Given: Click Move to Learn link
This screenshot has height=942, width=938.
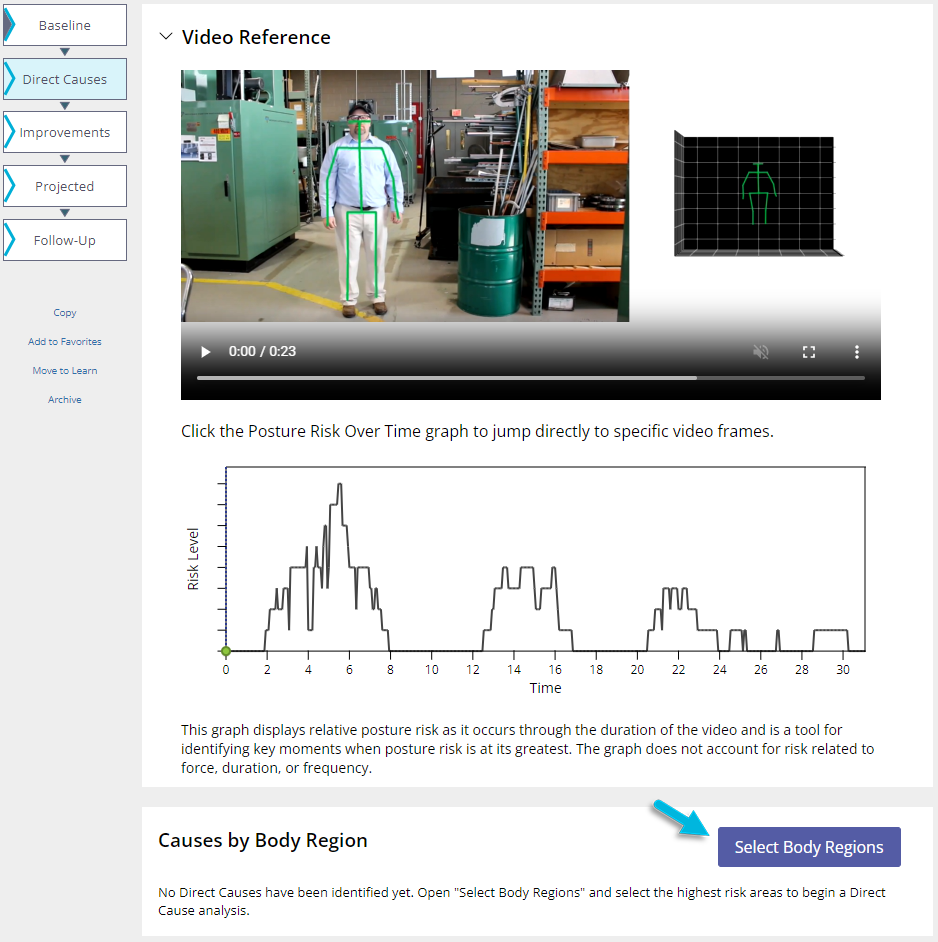Looking at the screenshot, I should click(65, 371).
